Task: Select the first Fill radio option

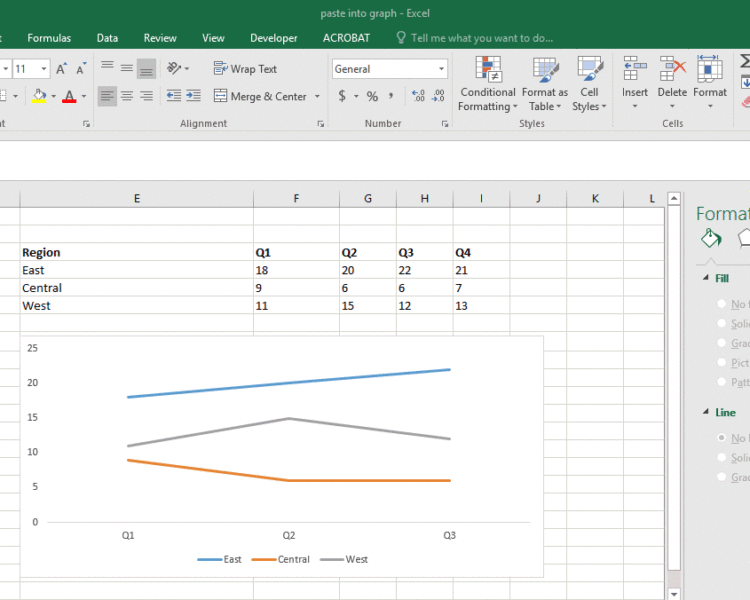Action: click(x=720, y=304)
